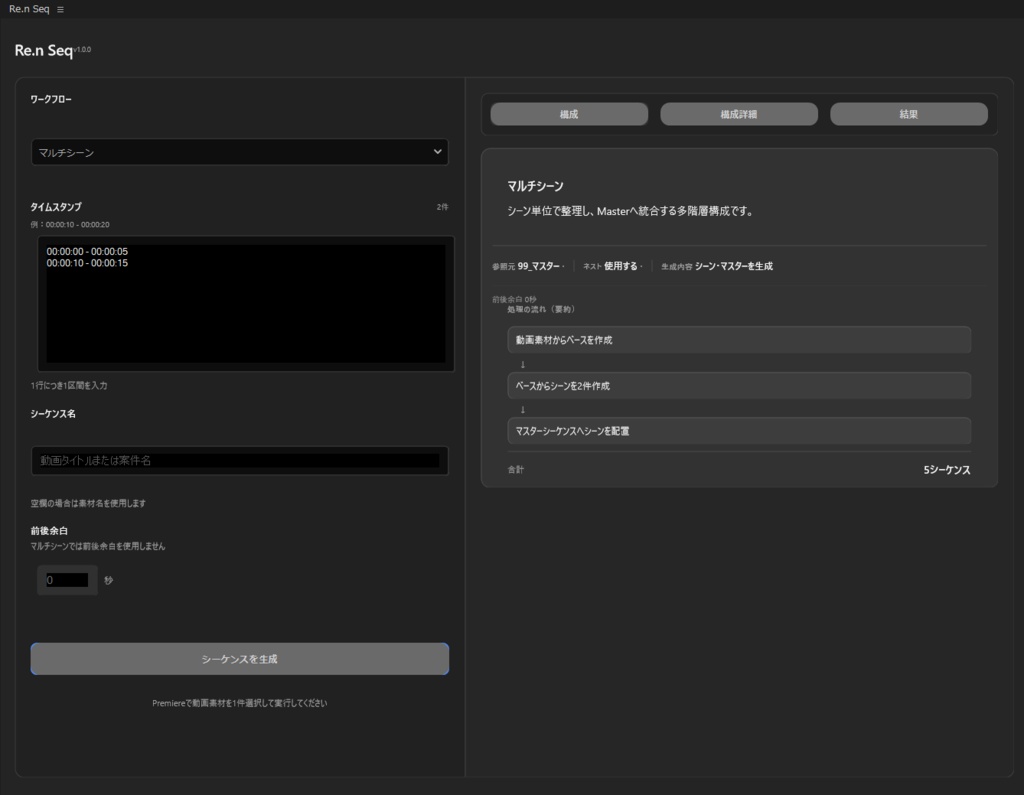Click the 5シーケンス total value
The image size is (1024, 795).
click(946, 470)
